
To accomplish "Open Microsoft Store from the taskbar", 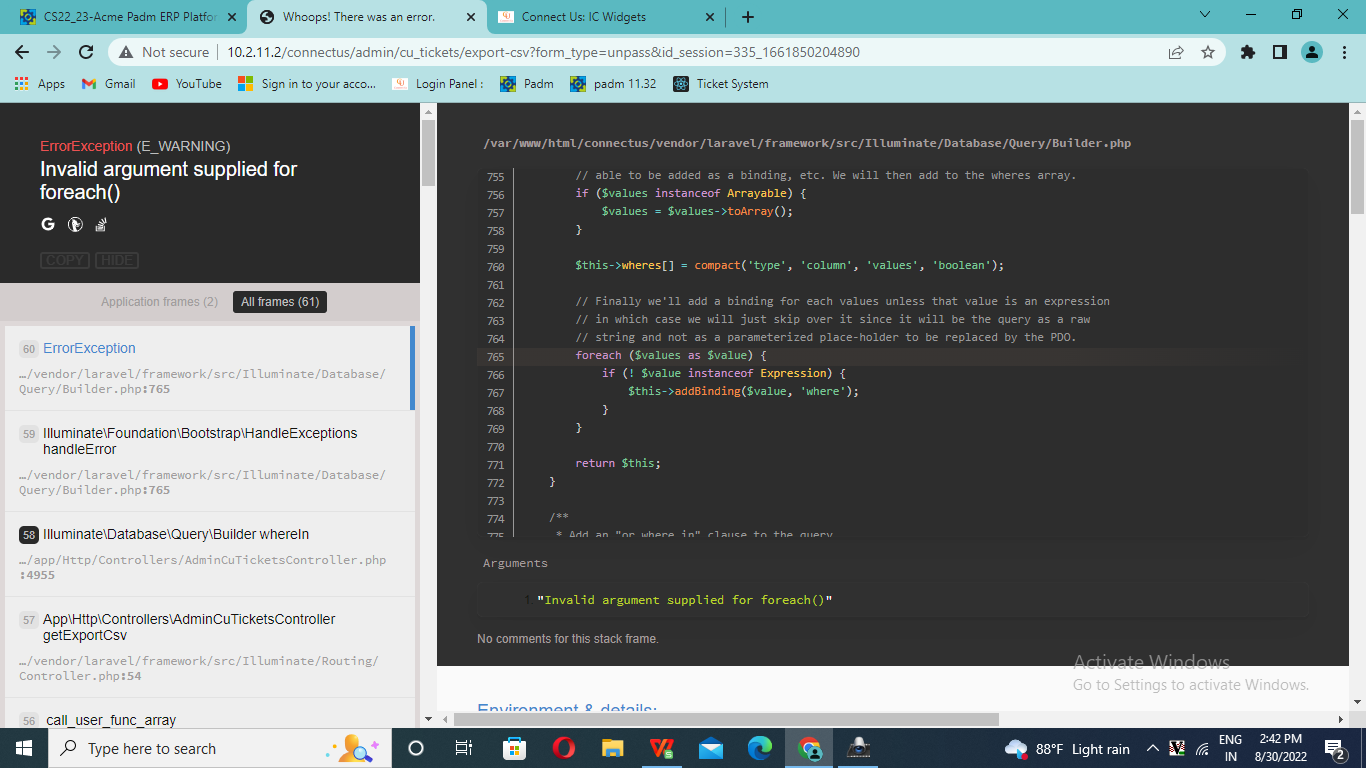I will 514,748.
